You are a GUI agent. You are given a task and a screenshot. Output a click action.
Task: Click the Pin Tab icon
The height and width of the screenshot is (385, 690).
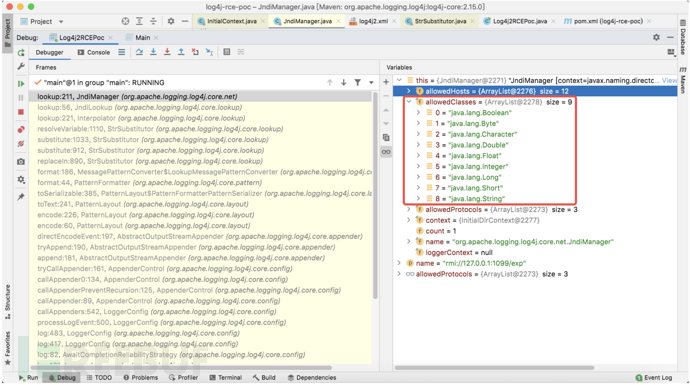pos(21,197)
